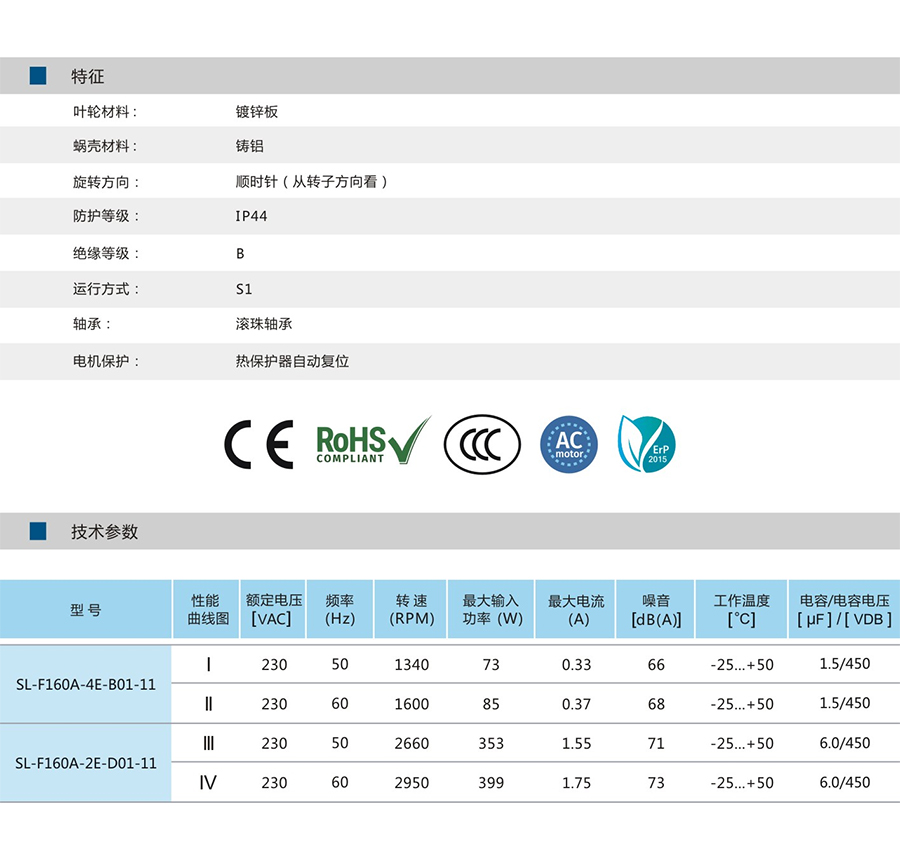Click the 399 W input power cell
Screen dimensions: 900x863
click(491, 783)
